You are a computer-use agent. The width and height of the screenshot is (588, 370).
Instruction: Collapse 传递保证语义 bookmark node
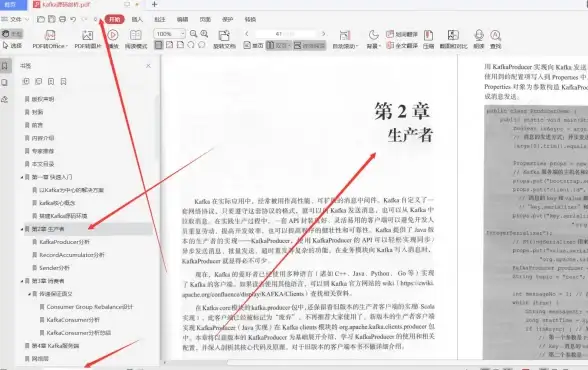pyautogui.click(x=29, y=294)
